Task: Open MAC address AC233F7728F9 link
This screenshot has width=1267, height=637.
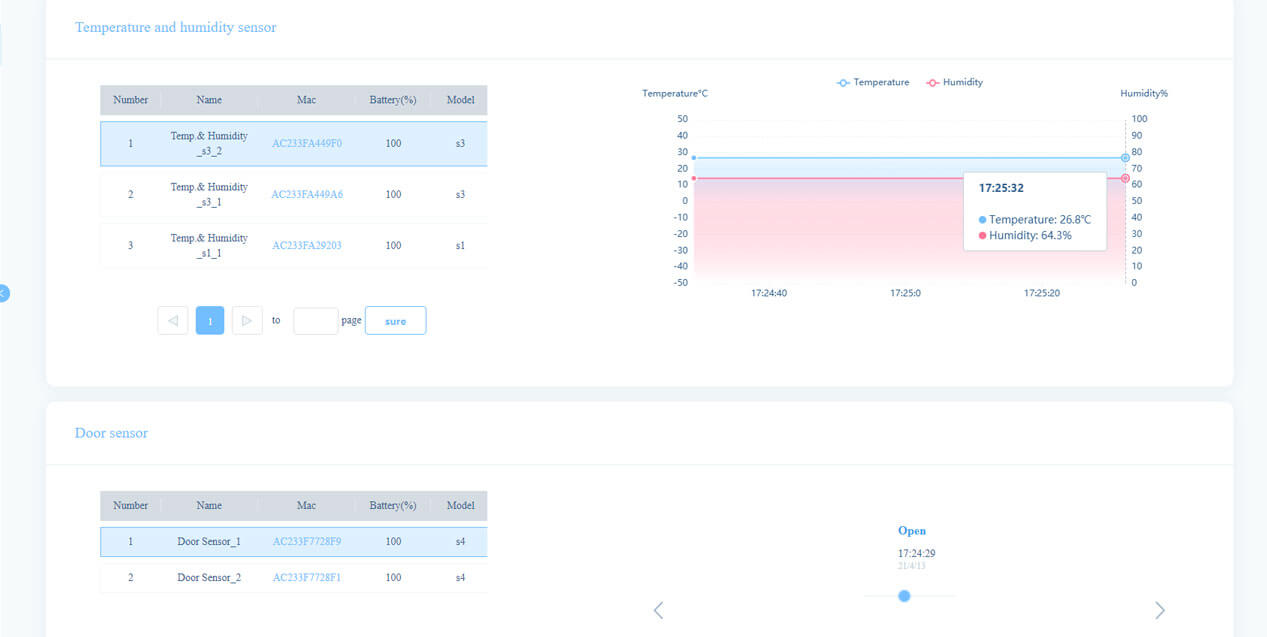Action: point(307,541)
